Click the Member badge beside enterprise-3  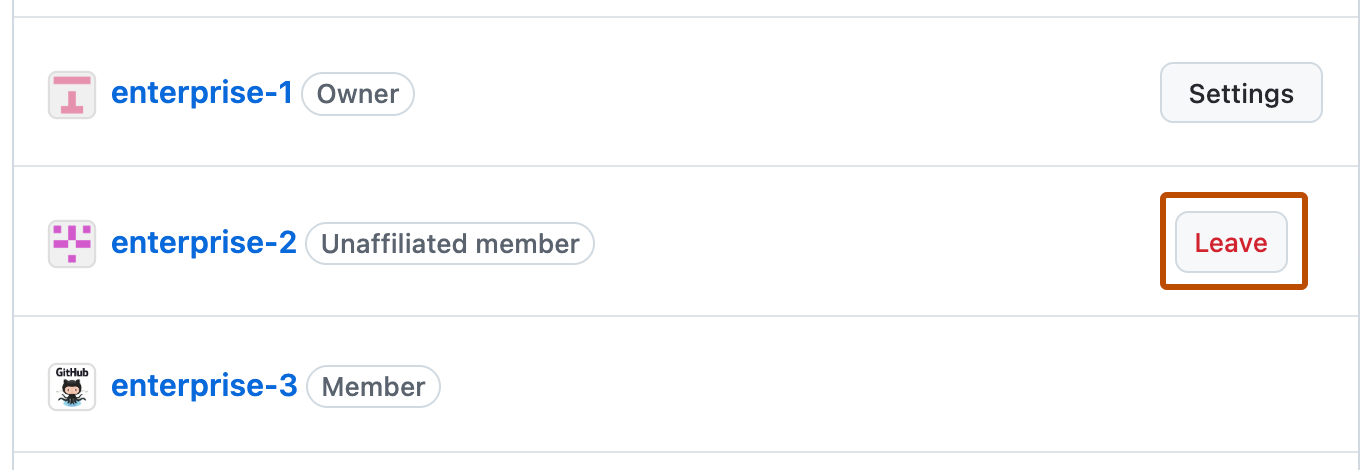coord(373,387)
